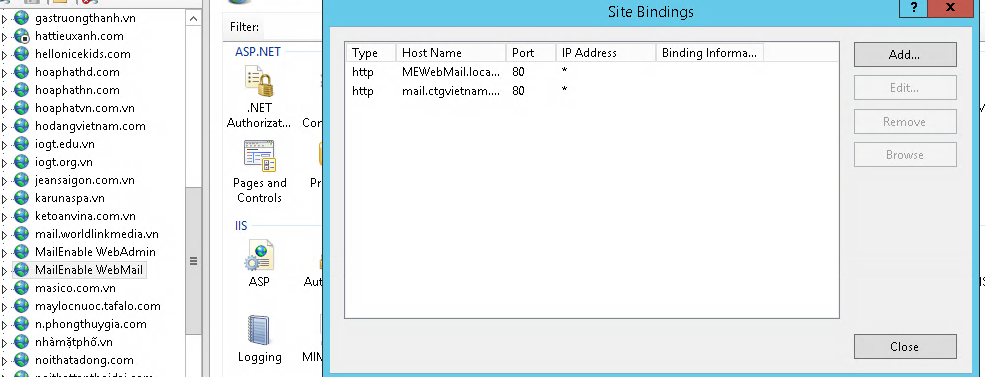The width and height of the screenshot is (985, 377).
Task: Select globe icon beside jeansaigon.com.vn
Action: [x=22, y=180]
